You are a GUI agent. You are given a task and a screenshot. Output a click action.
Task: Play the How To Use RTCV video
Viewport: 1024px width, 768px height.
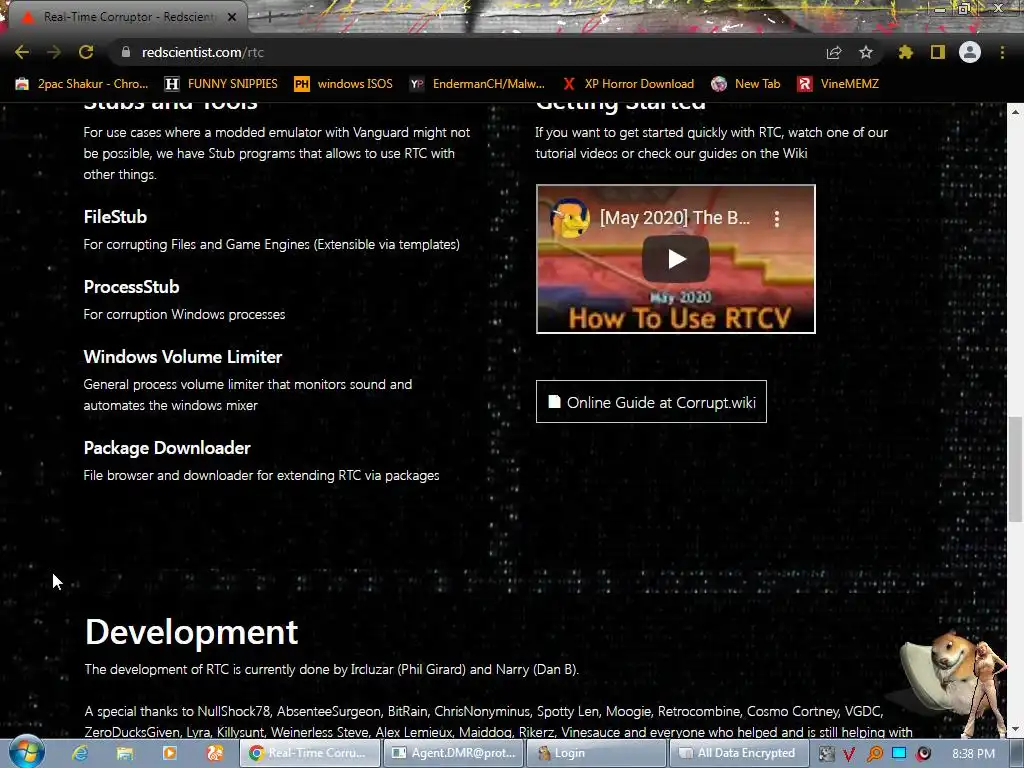click(x=676, y=259)
